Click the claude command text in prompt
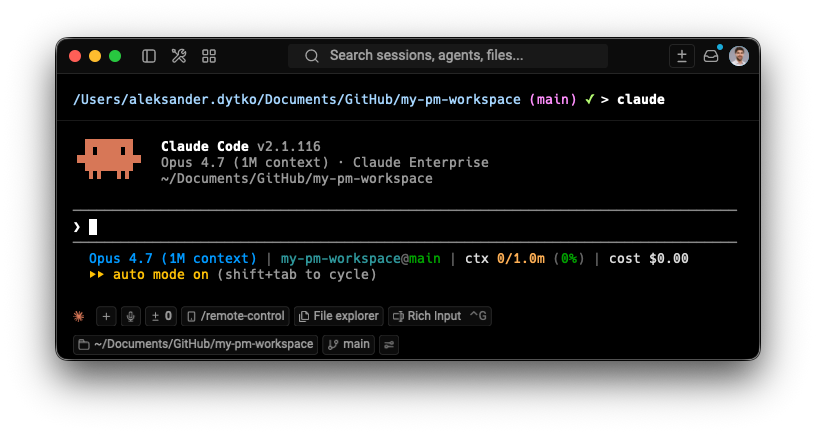Viewport: 816px width, 434px height. (641, 99)
